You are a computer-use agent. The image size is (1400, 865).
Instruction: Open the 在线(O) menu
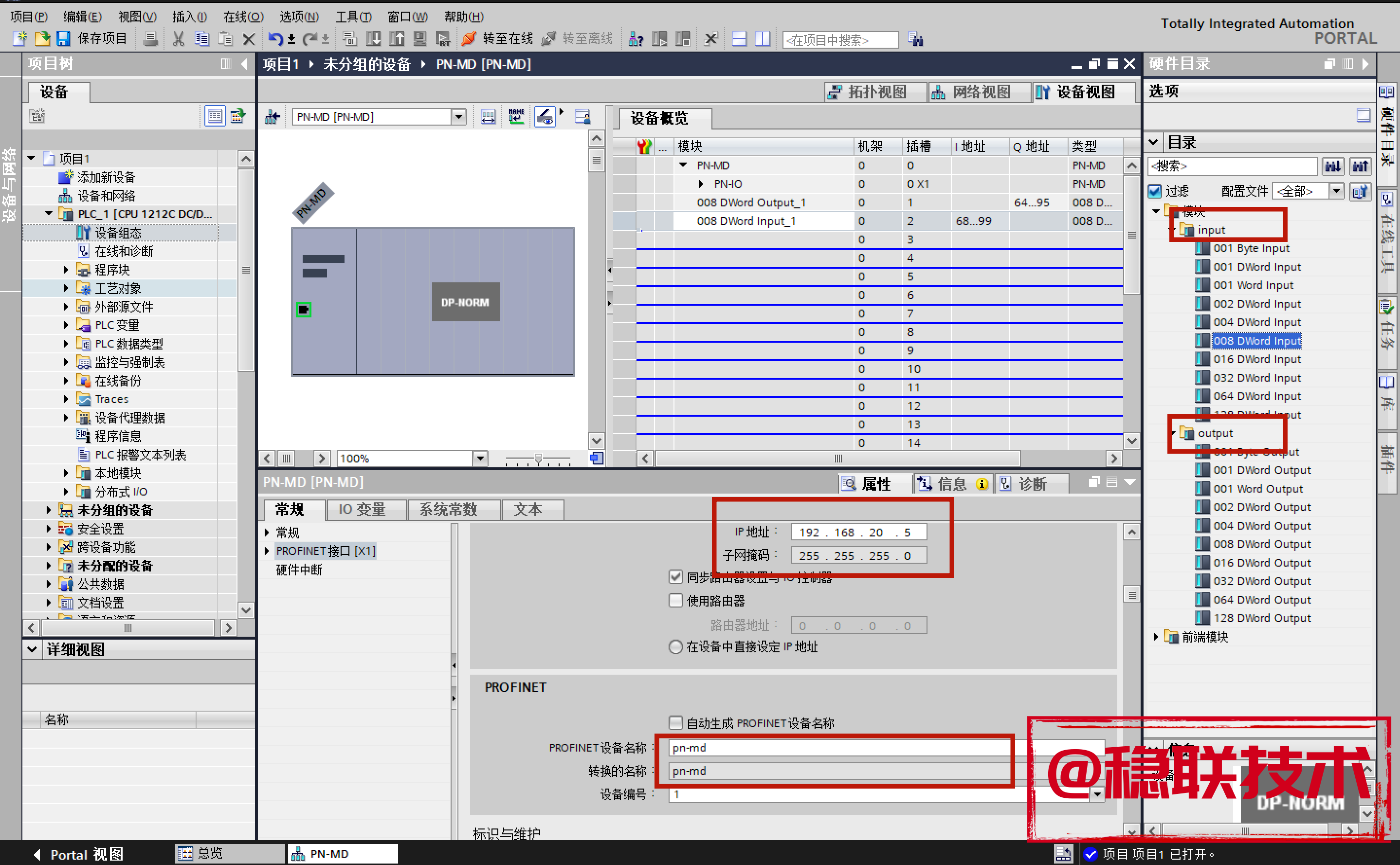[242, 17]
